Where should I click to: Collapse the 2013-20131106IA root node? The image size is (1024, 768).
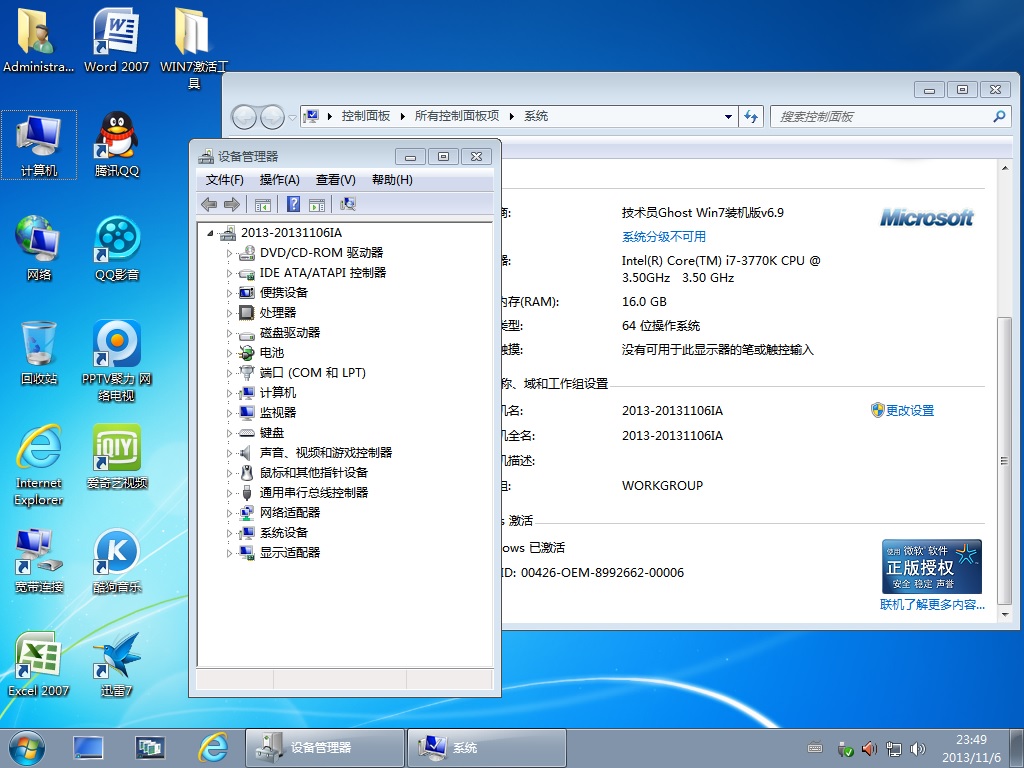click(210, 233)
